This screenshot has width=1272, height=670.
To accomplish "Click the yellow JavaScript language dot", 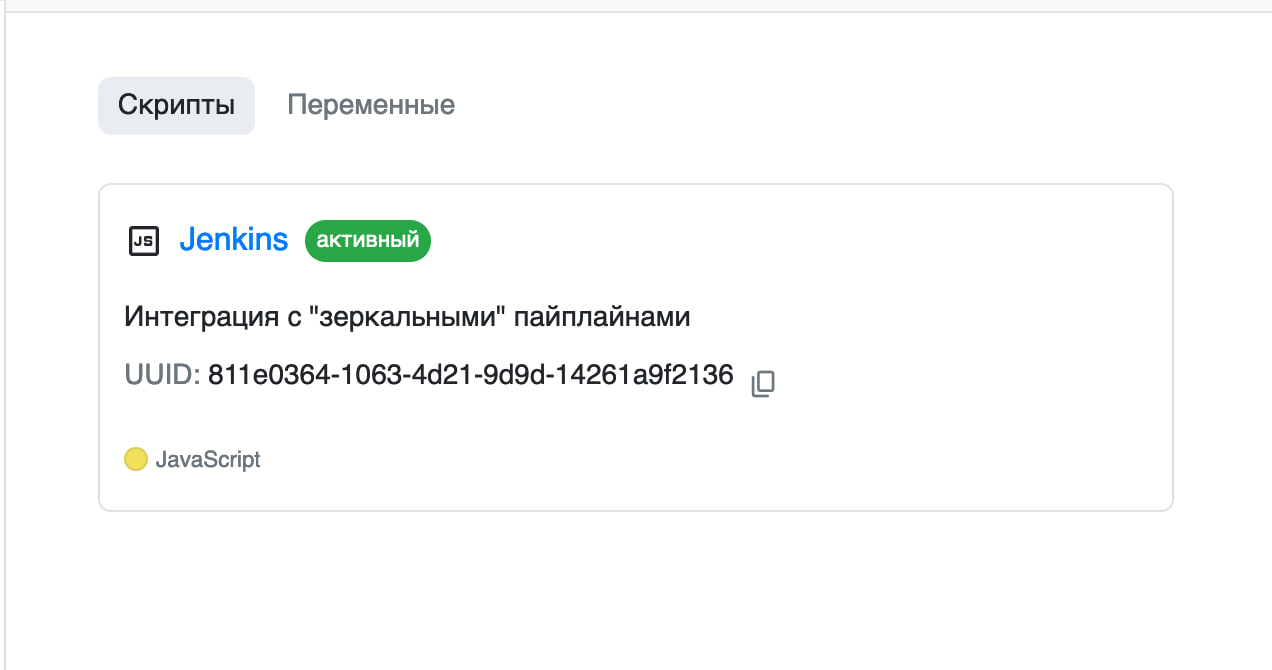I will coord(136,459).
